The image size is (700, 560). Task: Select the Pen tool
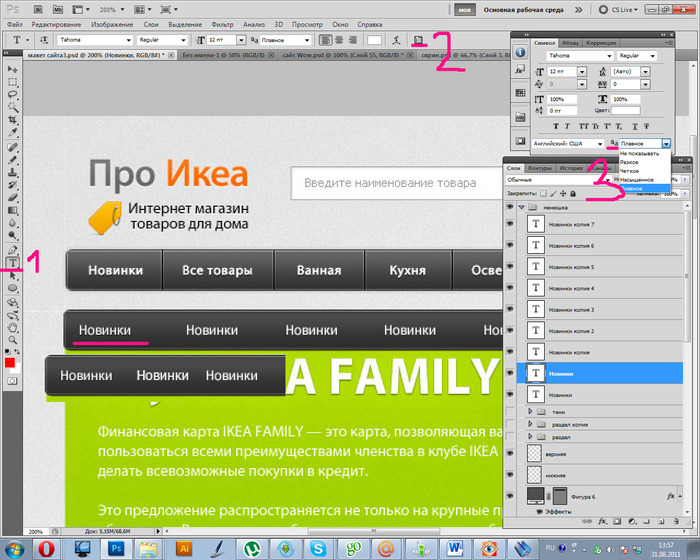[x=12, y=250]
